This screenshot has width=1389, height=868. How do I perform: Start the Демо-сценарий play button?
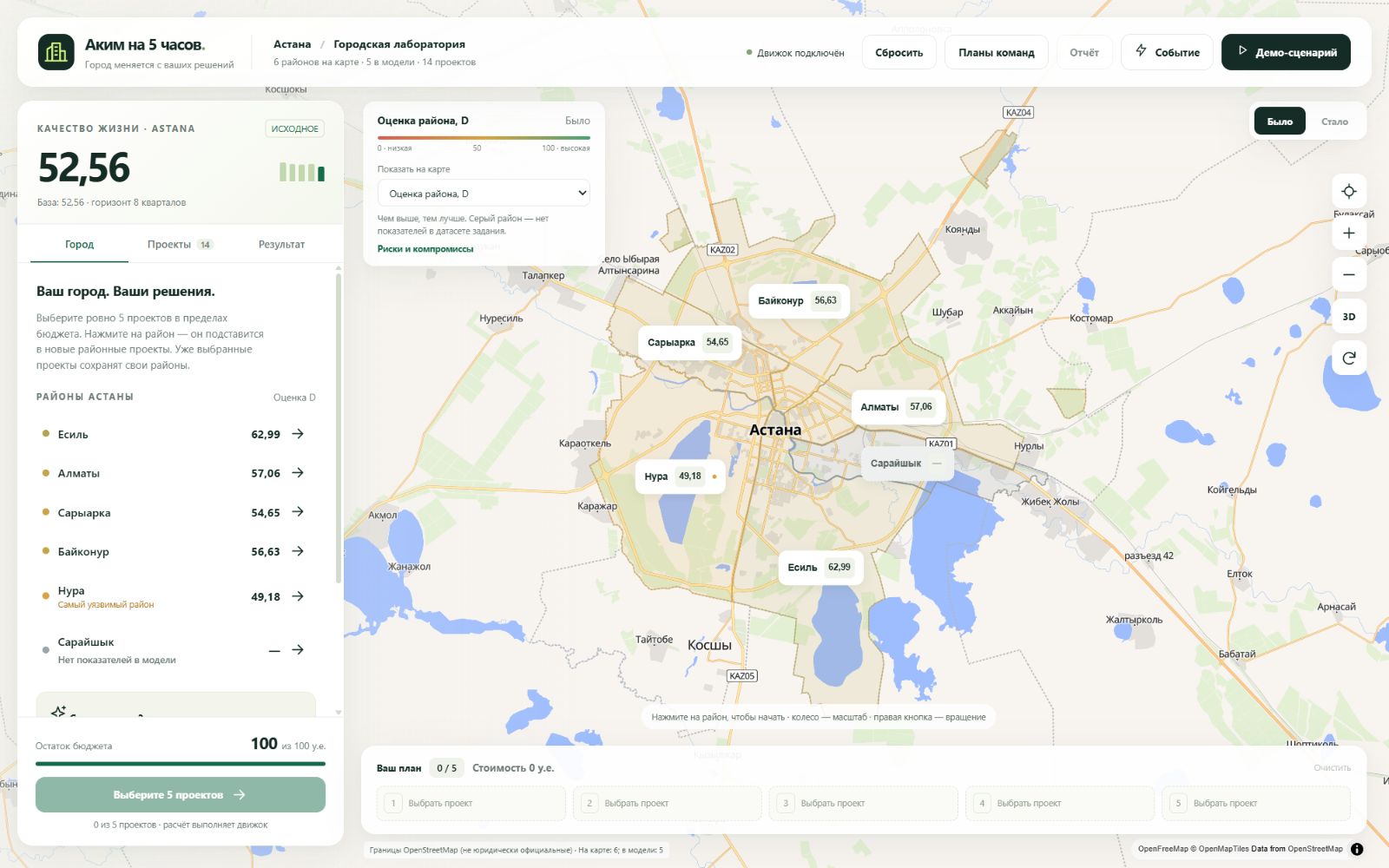click(x=1286, y=52)
